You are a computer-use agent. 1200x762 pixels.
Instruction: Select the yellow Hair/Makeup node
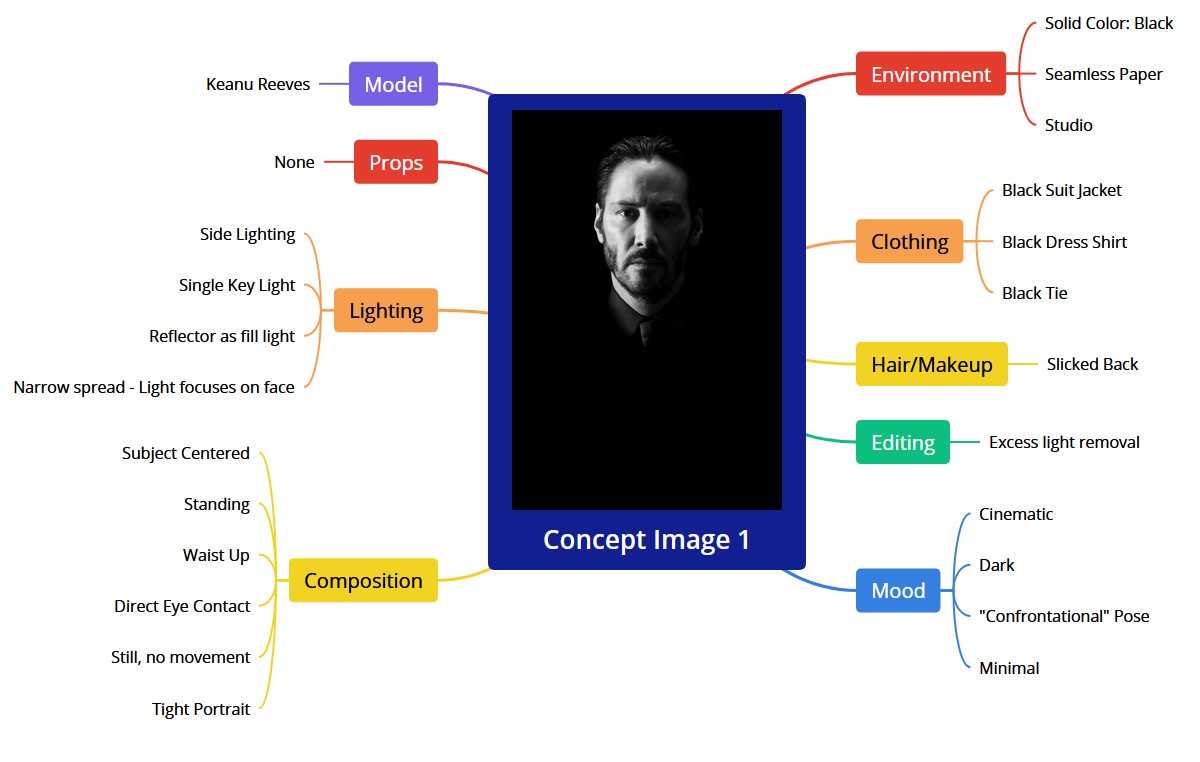(931, 364)
